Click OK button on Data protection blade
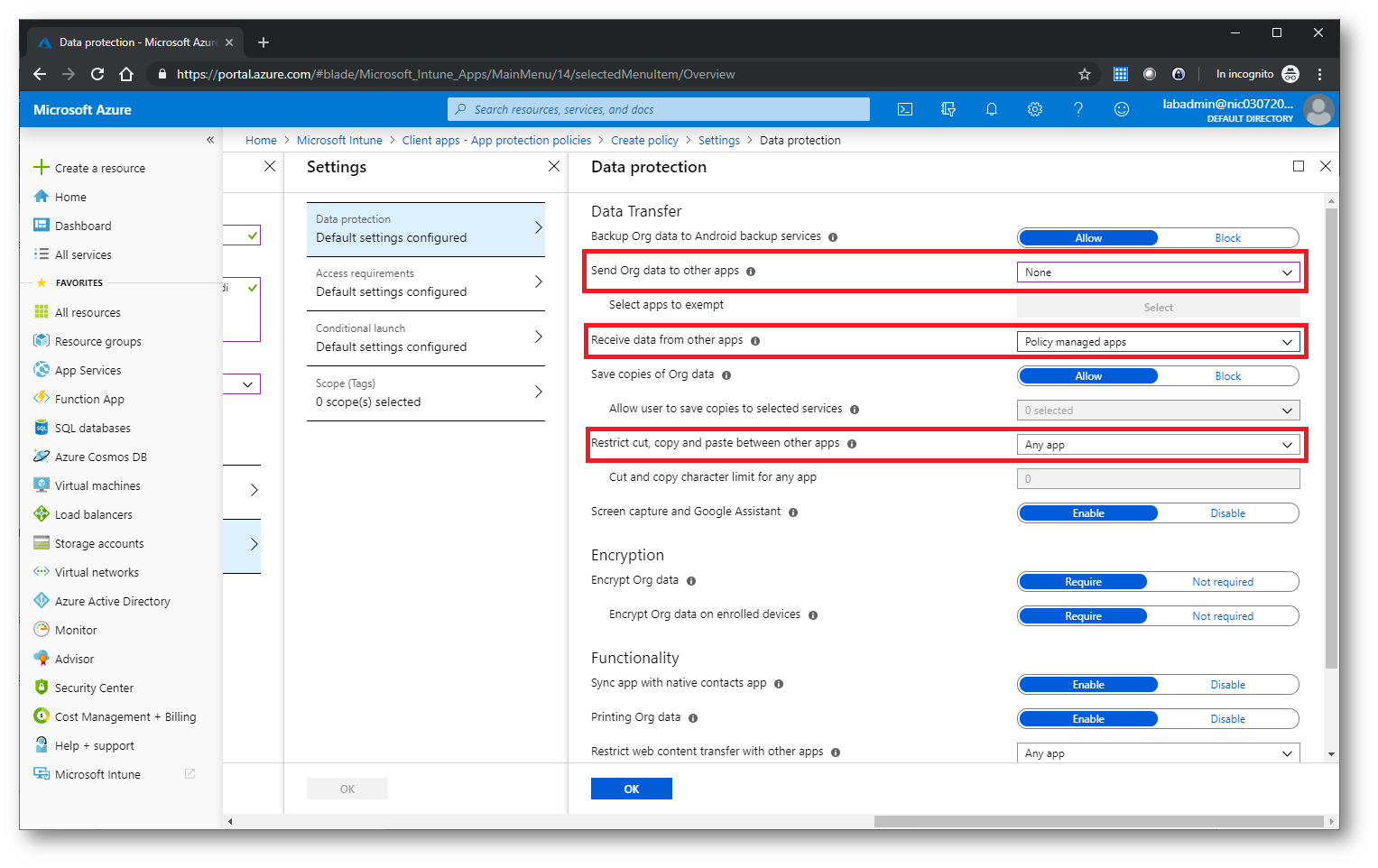The width and height of the screenshot is (1378, 868). [632, 789]
